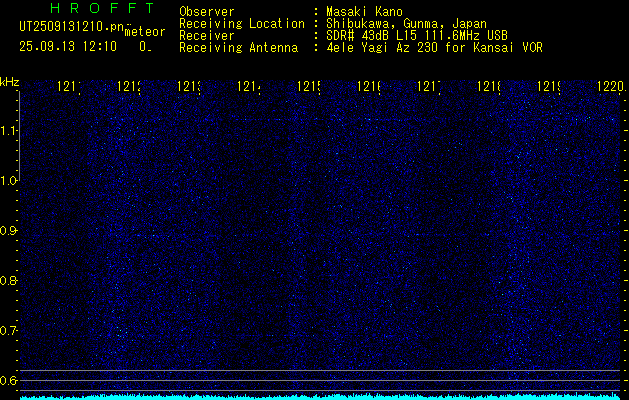Click the 1.0 kHz frequency axis label

[9, 181]
